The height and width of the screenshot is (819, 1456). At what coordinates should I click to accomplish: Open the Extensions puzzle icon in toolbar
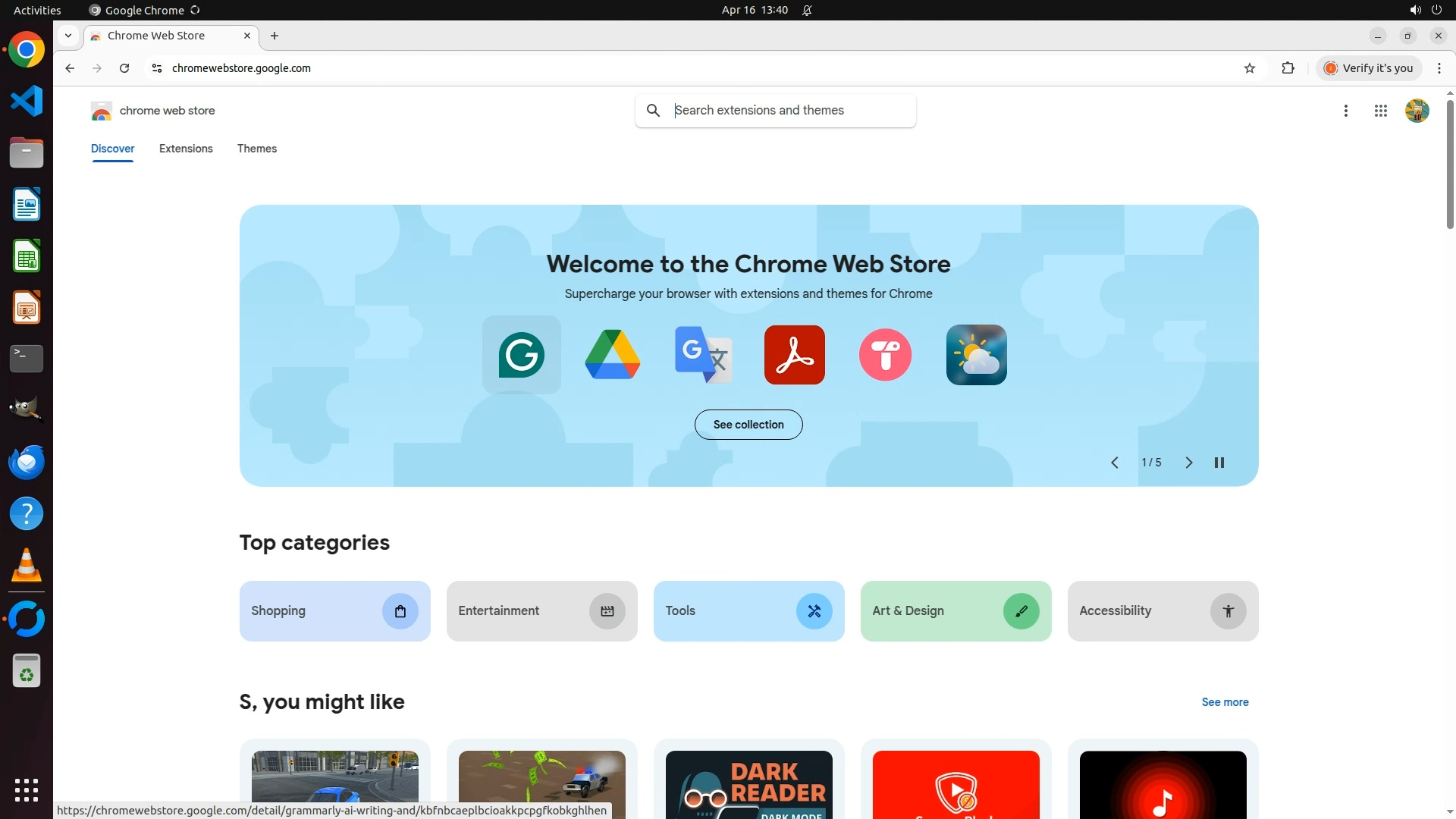point(1288,68)
